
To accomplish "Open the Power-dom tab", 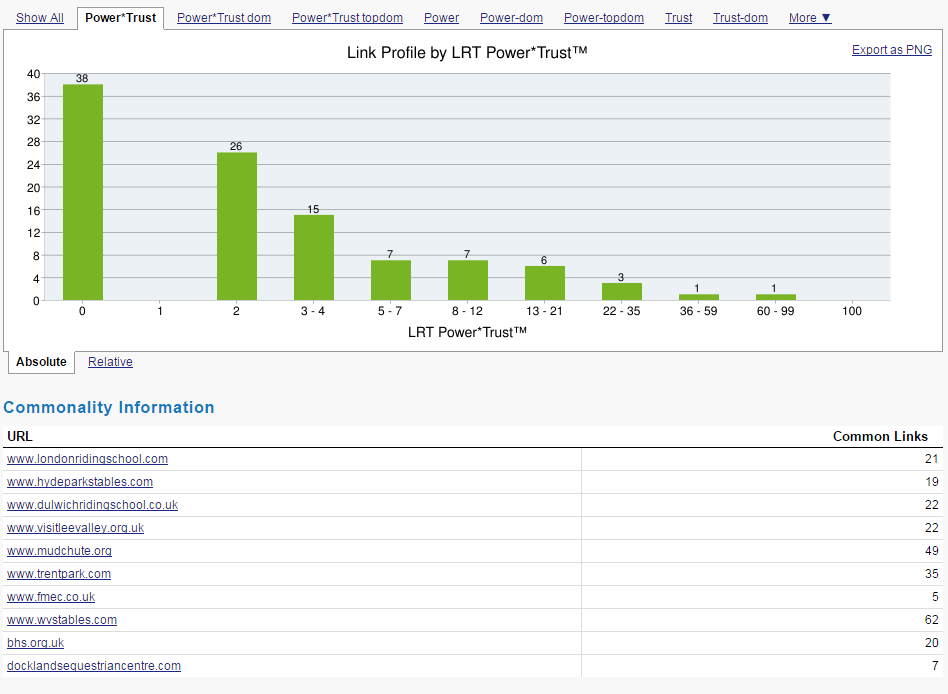I will click(x=511, y=18).
